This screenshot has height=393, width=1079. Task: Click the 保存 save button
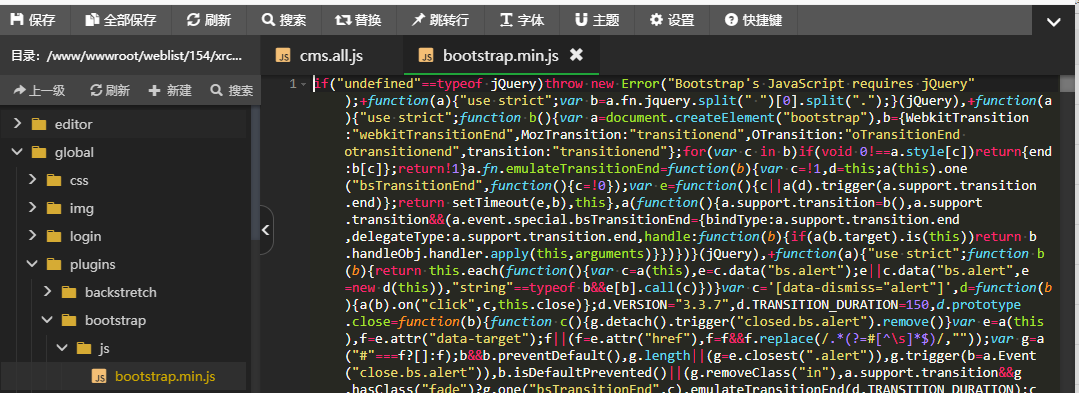pyautogui.click(x=32, y=21)
